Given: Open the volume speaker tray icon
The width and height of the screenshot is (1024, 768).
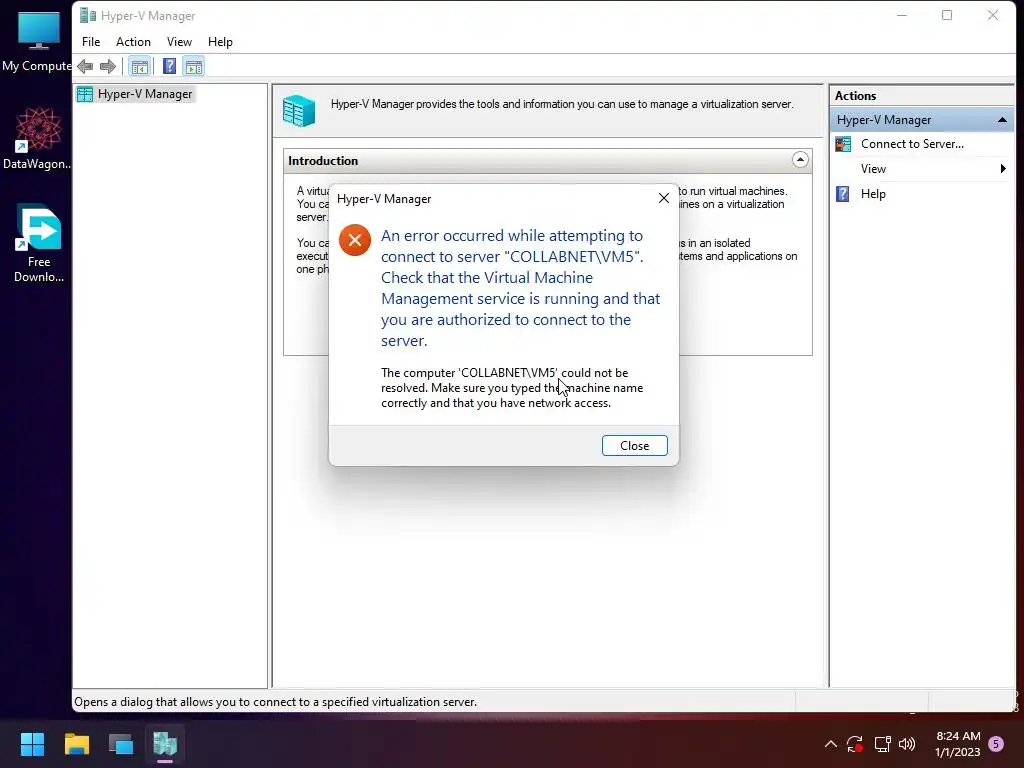Looking at the screenshot, I should click(x=907, y=744).
